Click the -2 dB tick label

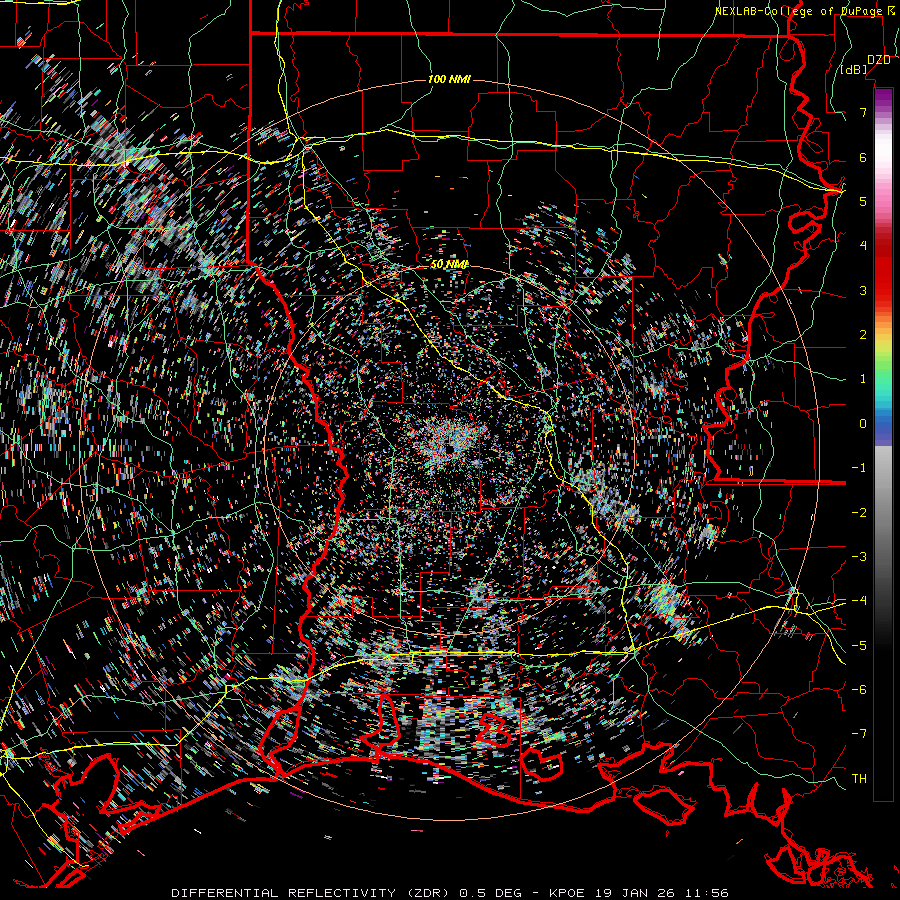coord(859,513)
